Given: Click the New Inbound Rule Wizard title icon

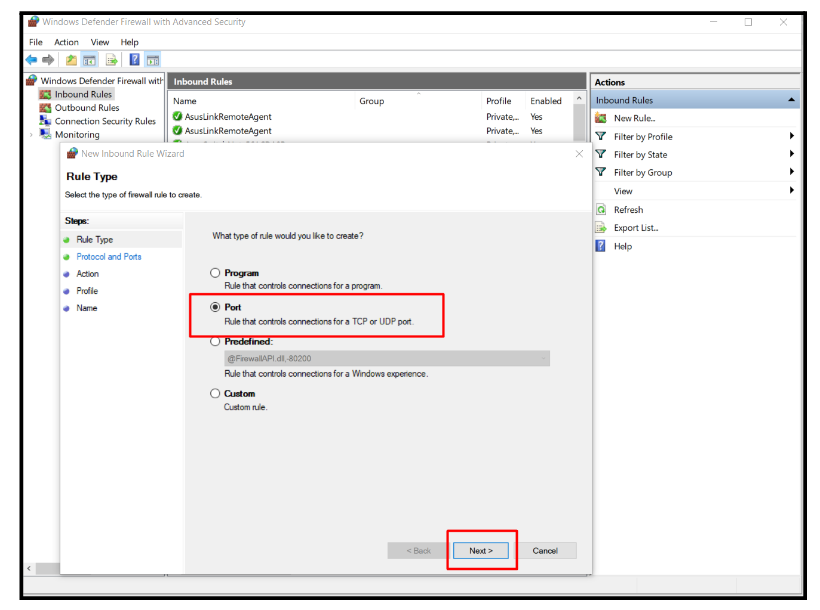Looking at the screenshot, I should pos(72,153).
